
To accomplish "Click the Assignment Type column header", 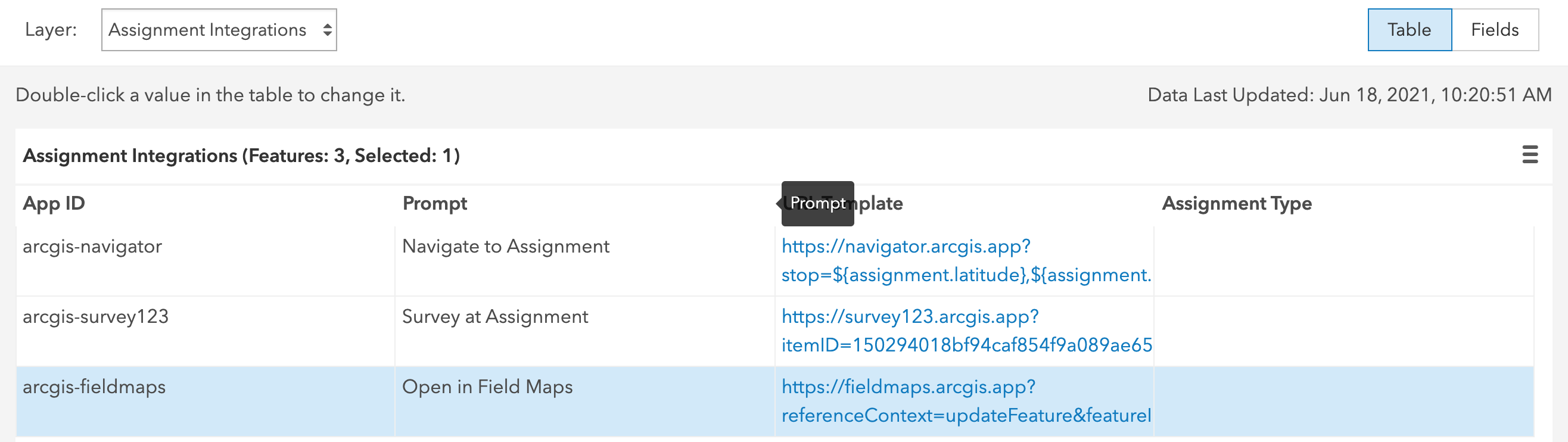I will (1236, 203).
